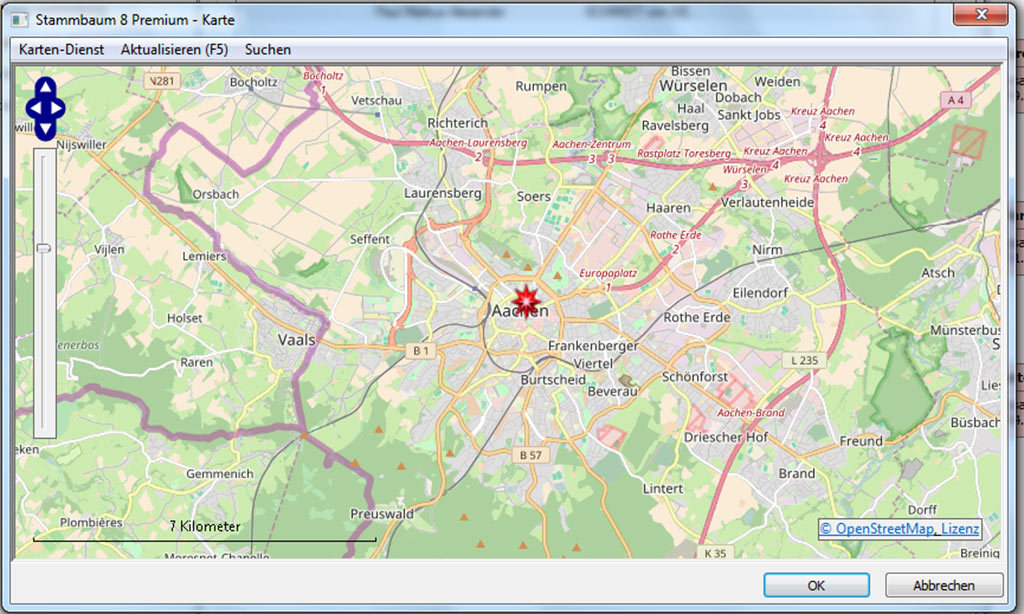This screenshot has width=1024, height=614.
Task: Click the Haaren label on the map
Action: [668, 208]
